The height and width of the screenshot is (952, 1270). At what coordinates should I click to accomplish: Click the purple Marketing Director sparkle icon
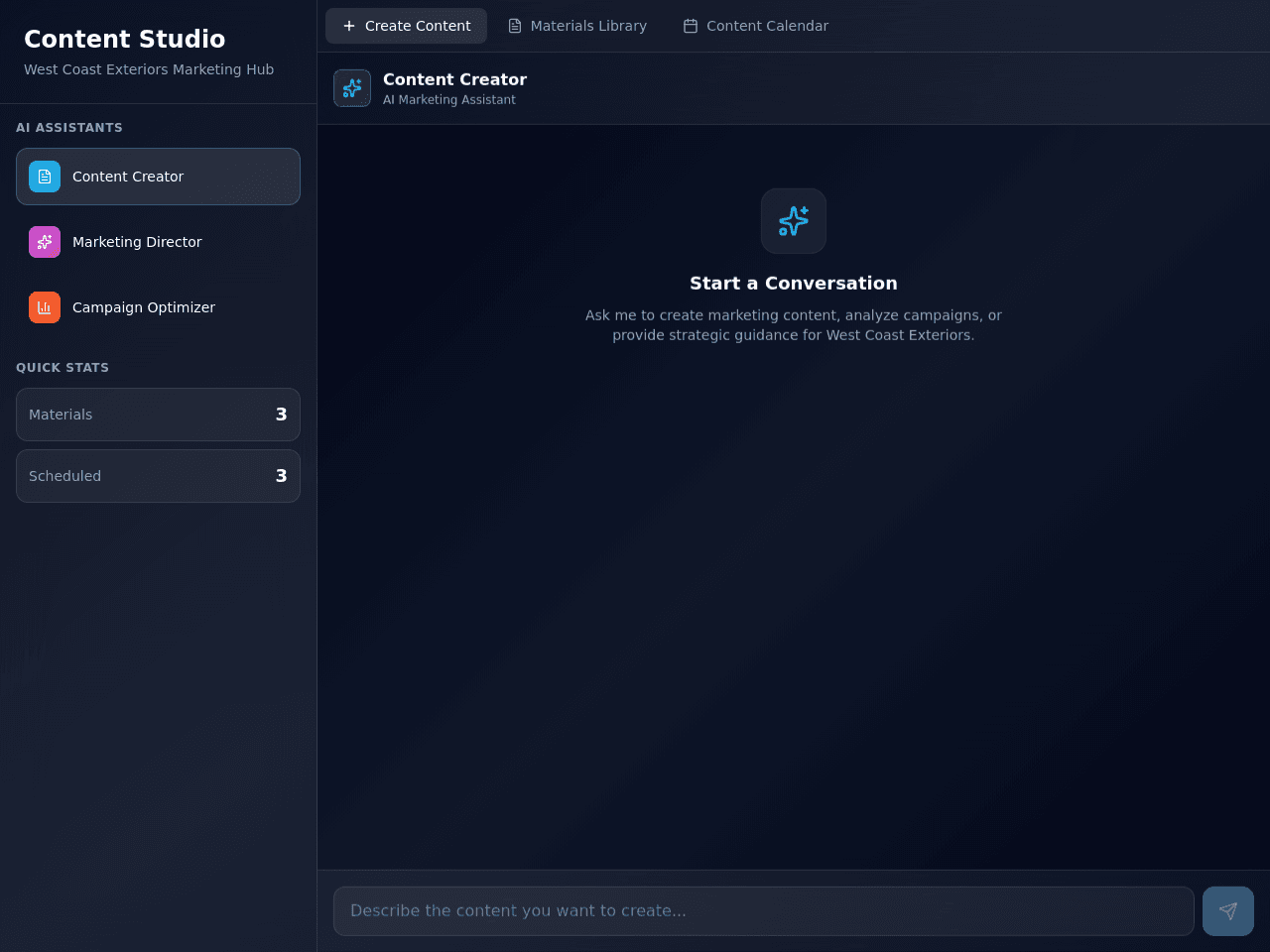pyautogui.click(x=45, y=242)
